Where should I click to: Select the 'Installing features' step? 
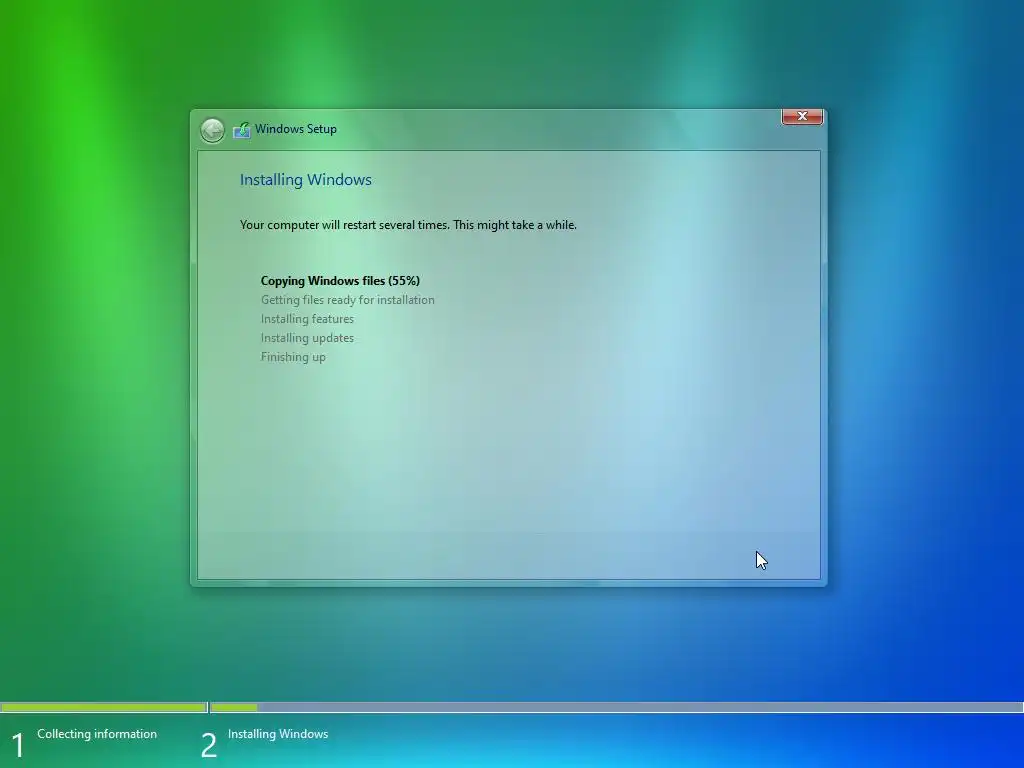(307, 319)
